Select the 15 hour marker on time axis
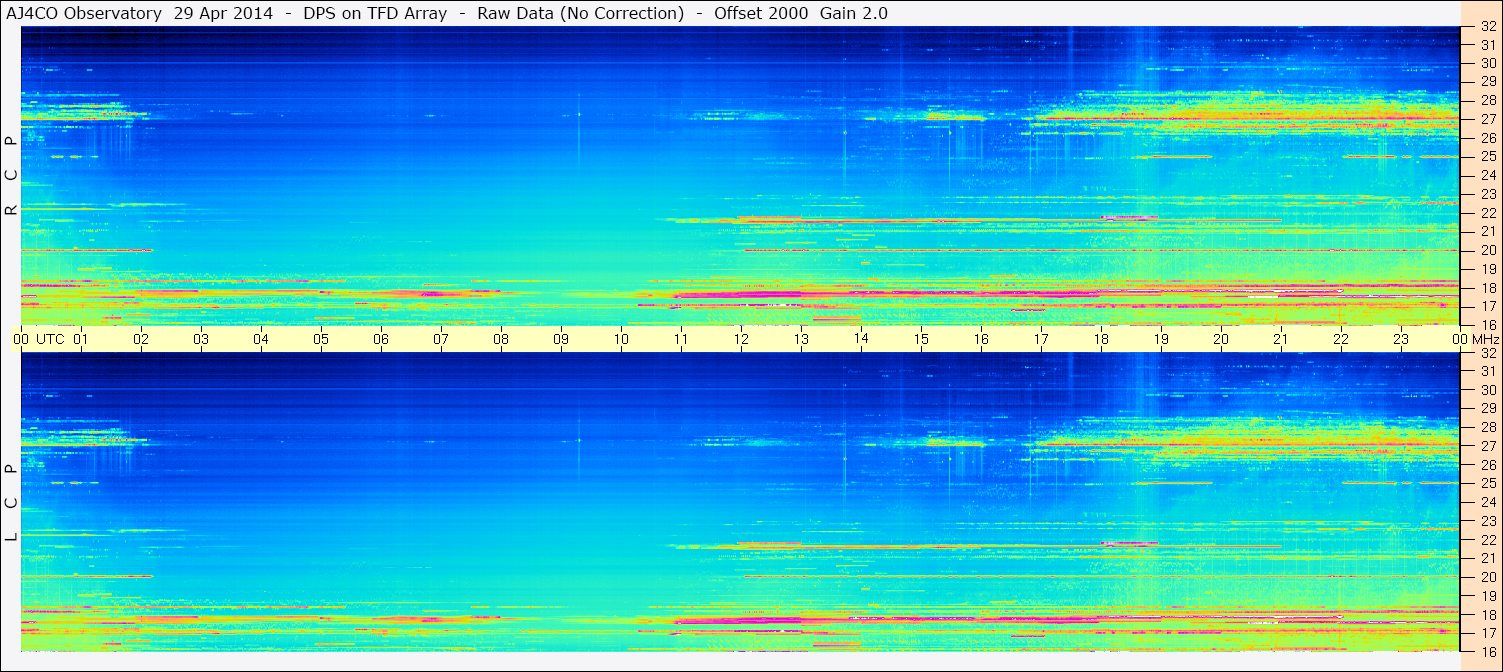Viewport: 1503px width, 672px height. pyautogui.click(x=921, y=339)
